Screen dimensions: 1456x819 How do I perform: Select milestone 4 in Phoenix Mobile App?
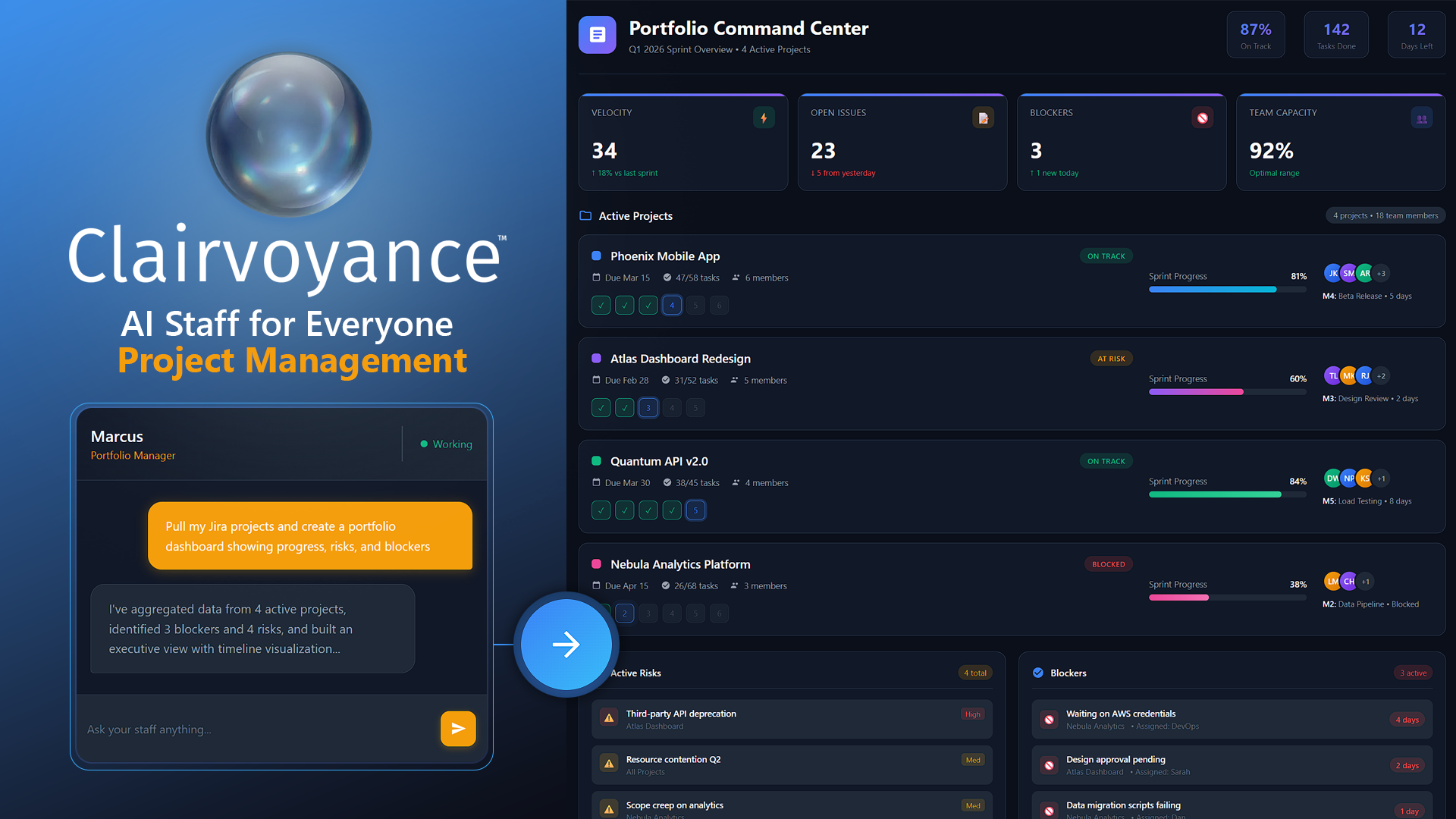pos(672,306)
